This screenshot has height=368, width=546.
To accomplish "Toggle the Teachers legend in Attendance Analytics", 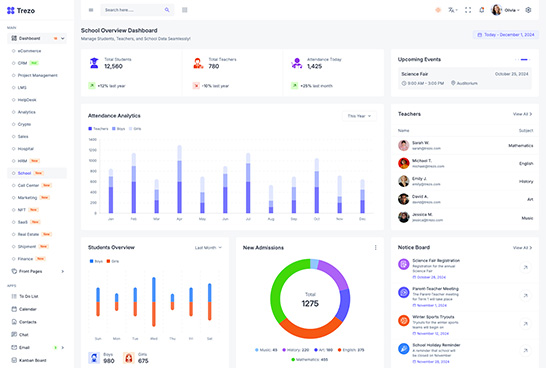I will [98, 129].
